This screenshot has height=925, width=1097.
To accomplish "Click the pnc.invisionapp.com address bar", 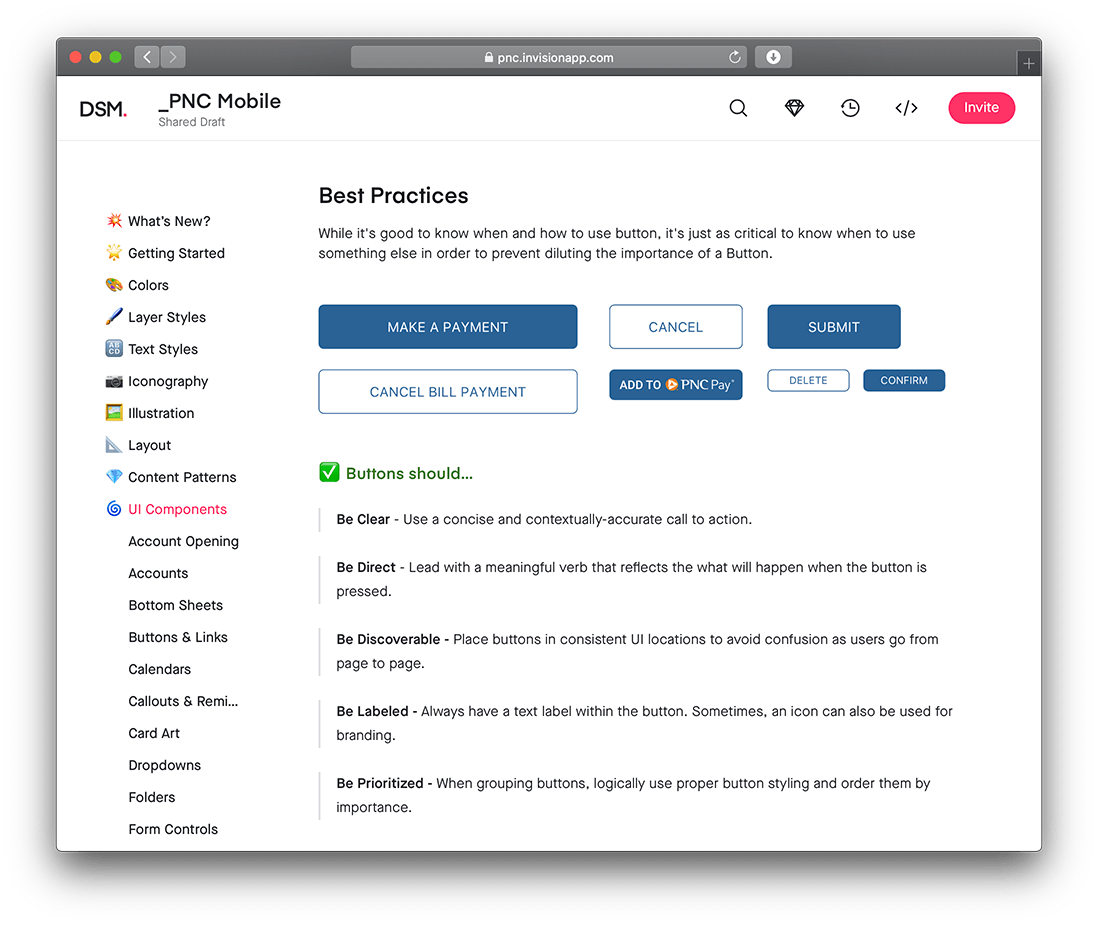I will (548, 57).
